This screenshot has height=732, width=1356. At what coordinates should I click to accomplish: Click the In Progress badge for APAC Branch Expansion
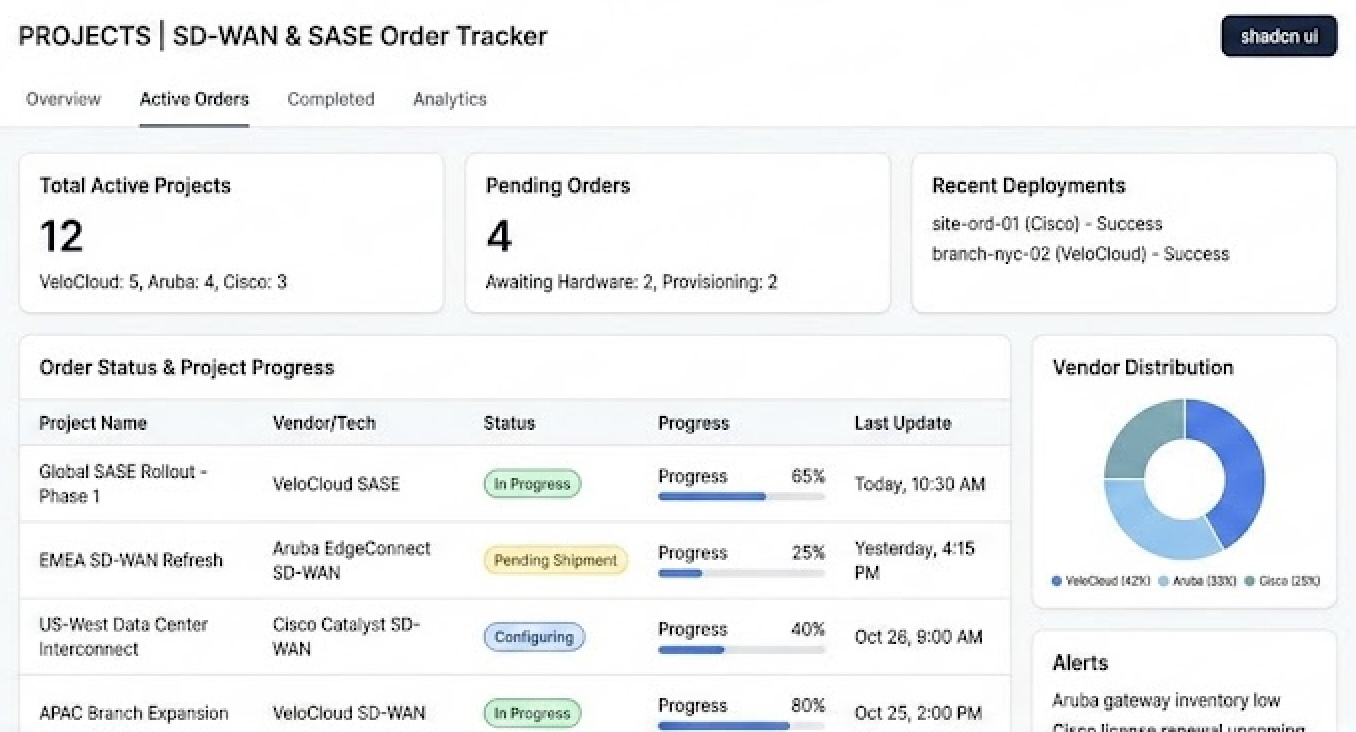(x=531, y=713)
